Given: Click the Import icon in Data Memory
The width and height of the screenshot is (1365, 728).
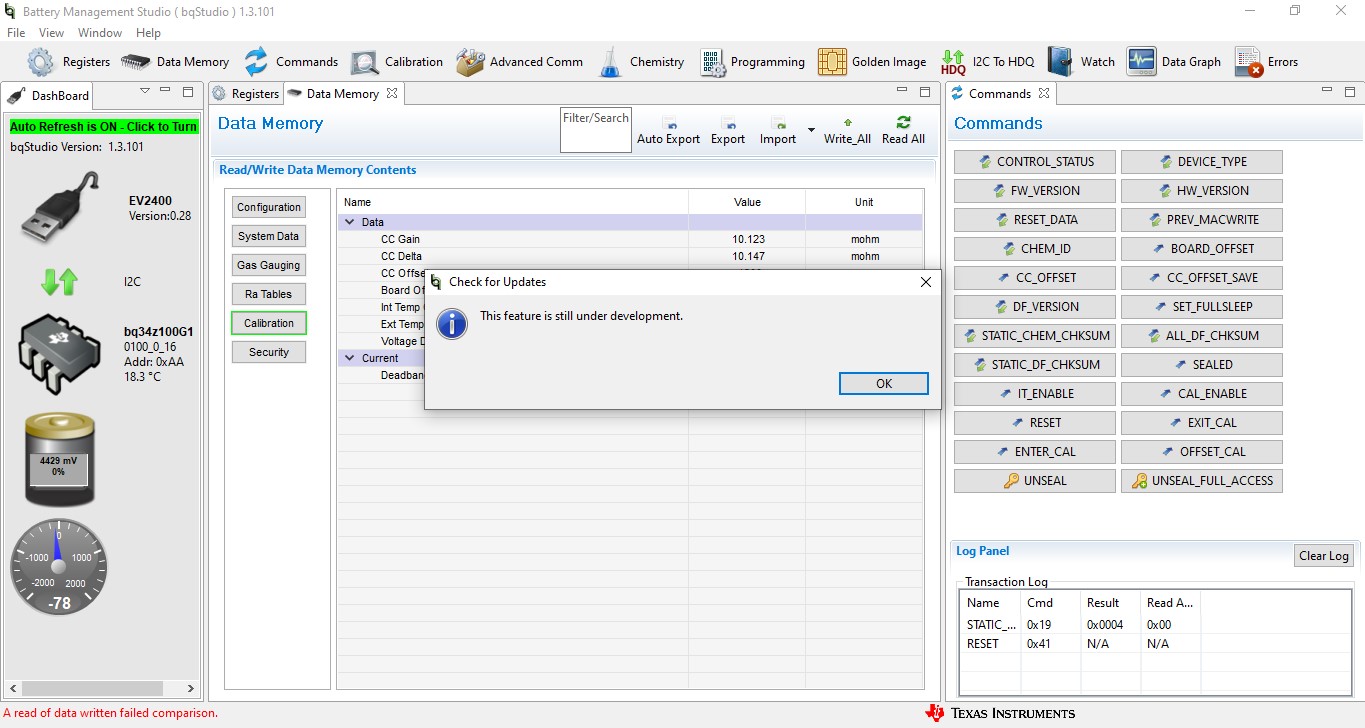Looking at the screenshot, I should pyautogui.click(x=777, y=123).
